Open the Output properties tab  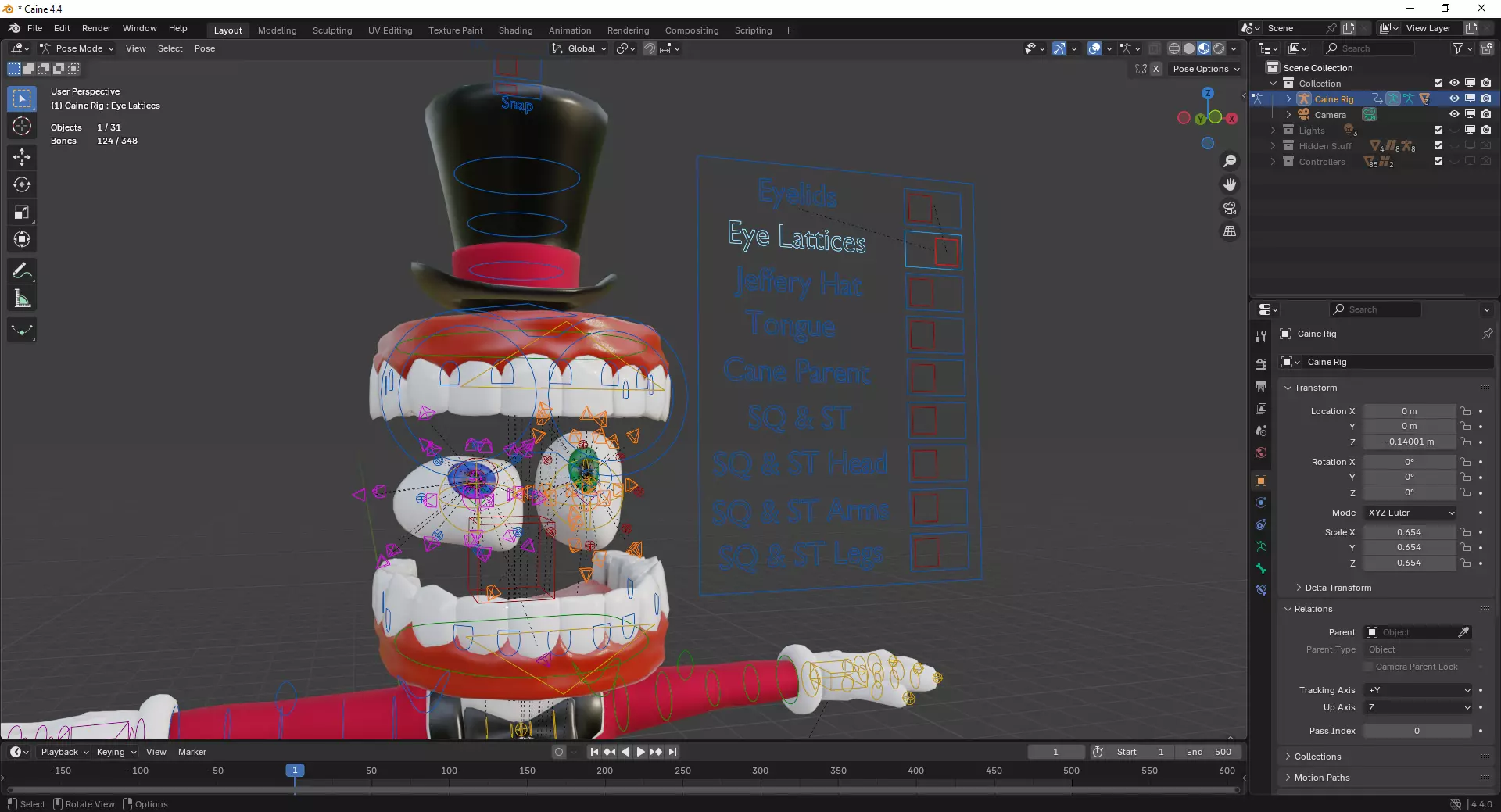(x=1260, y=386)
